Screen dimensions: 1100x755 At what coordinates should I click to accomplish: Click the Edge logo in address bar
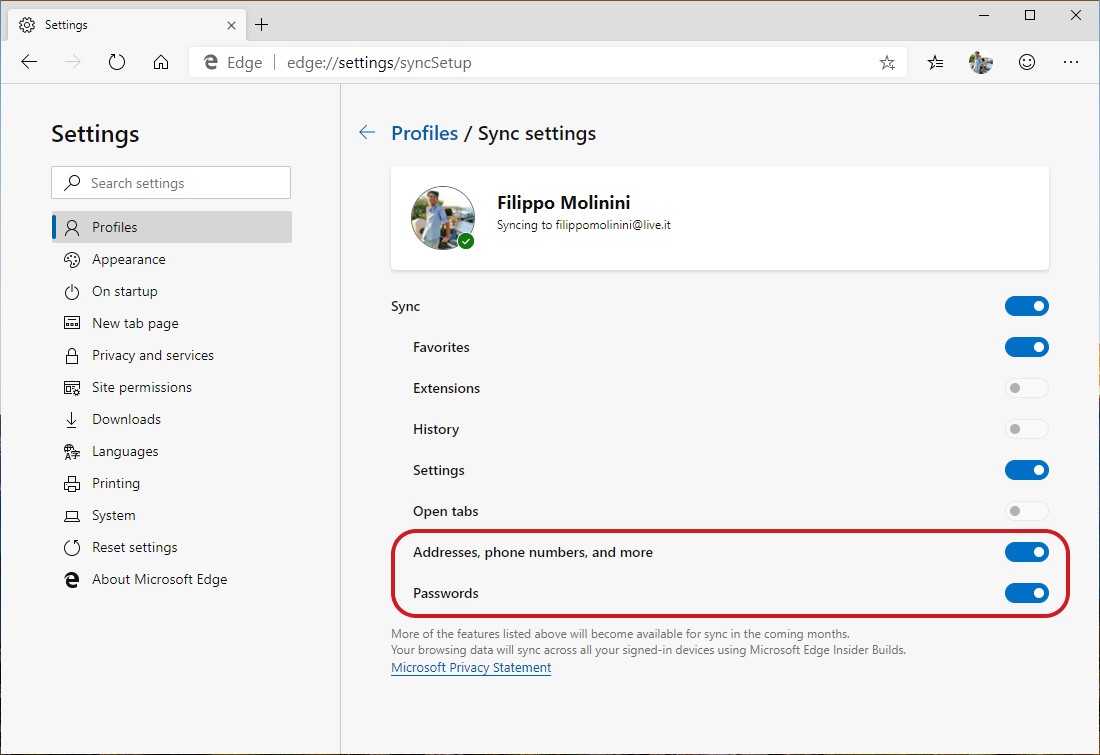click(210, 62)
